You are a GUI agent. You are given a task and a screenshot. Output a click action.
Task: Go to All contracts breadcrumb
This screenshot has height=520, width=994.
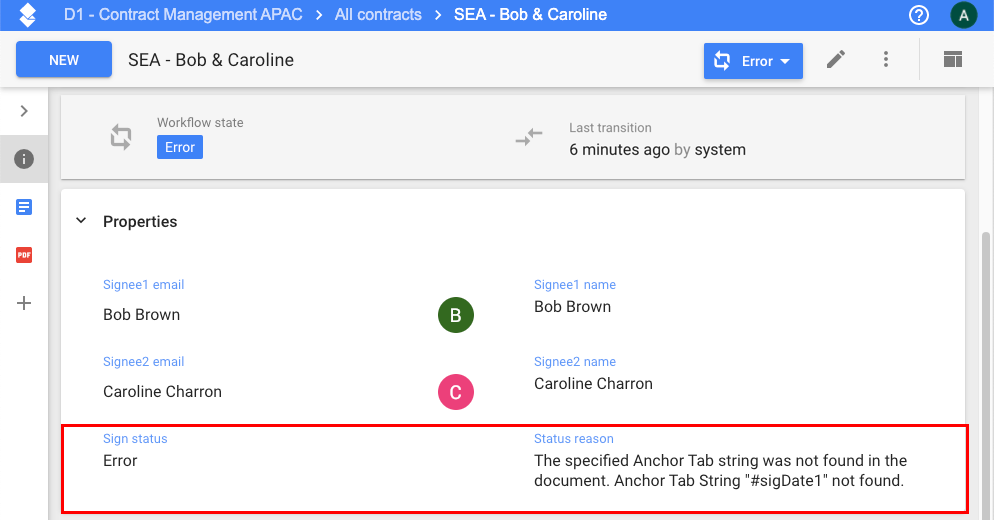pyautogui.click(x=378, y=15)
